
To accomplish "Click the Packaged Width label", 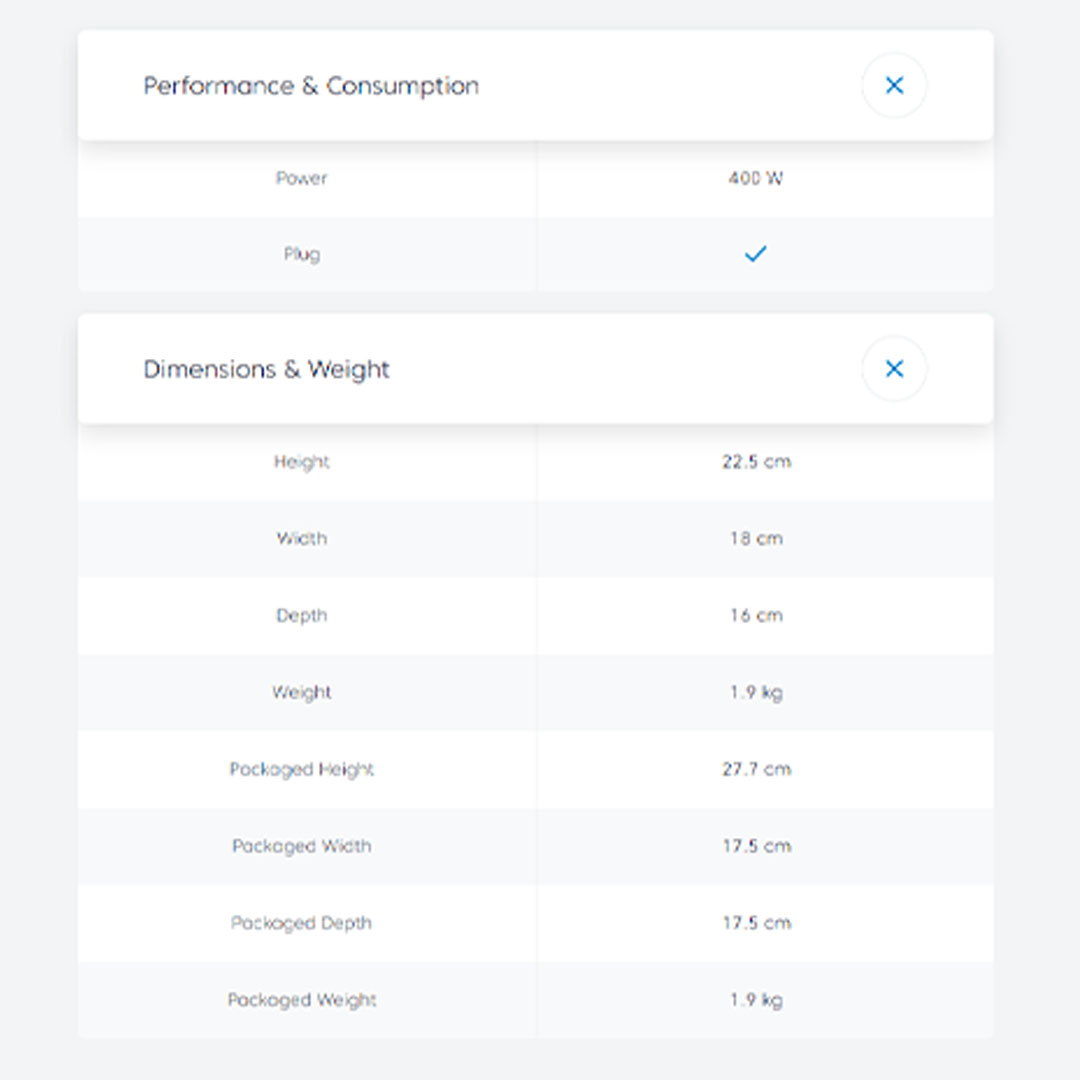I will [x=301, y=846].
